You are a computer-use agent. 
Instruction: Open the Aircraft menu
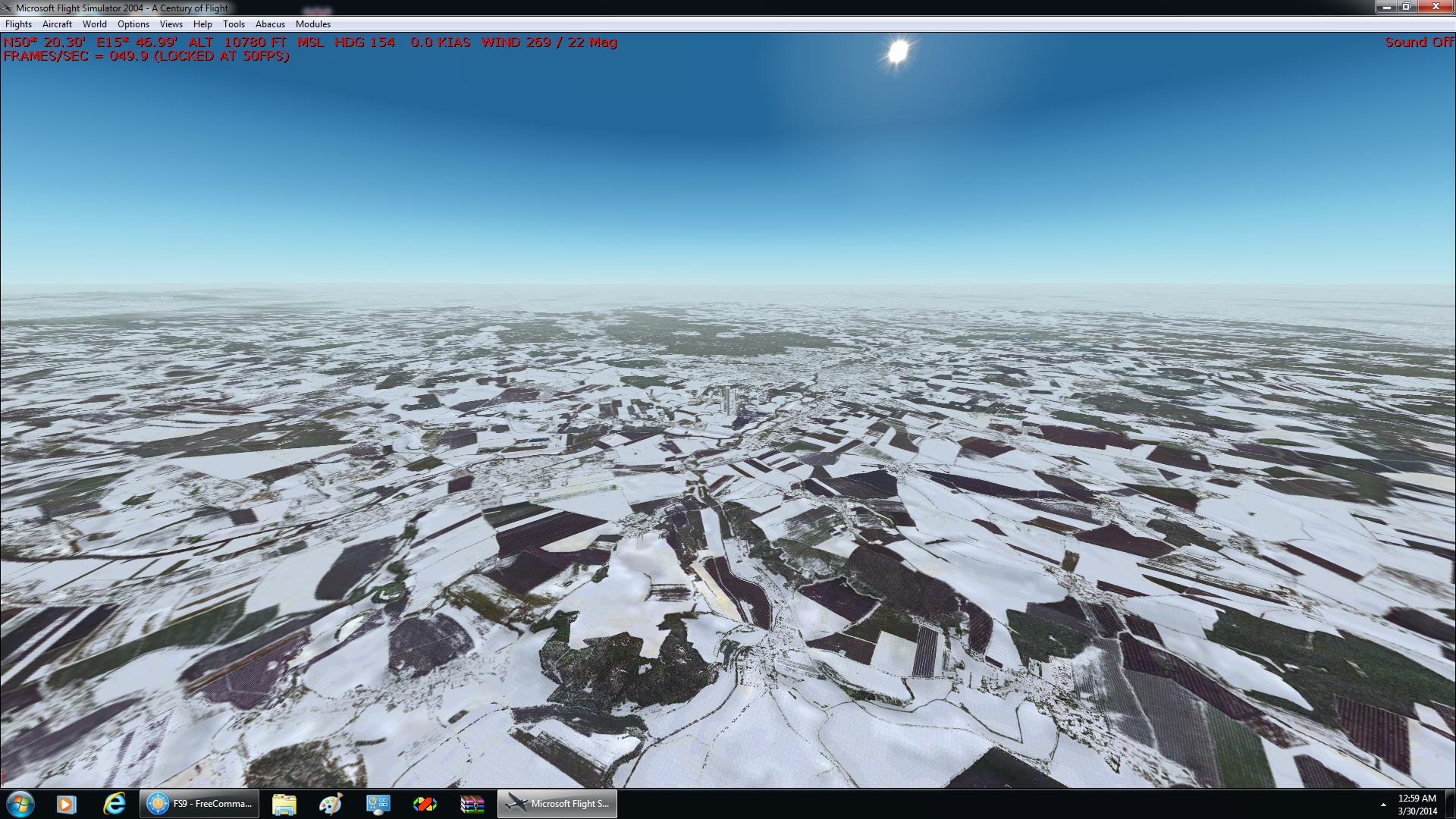coord(57,24)
